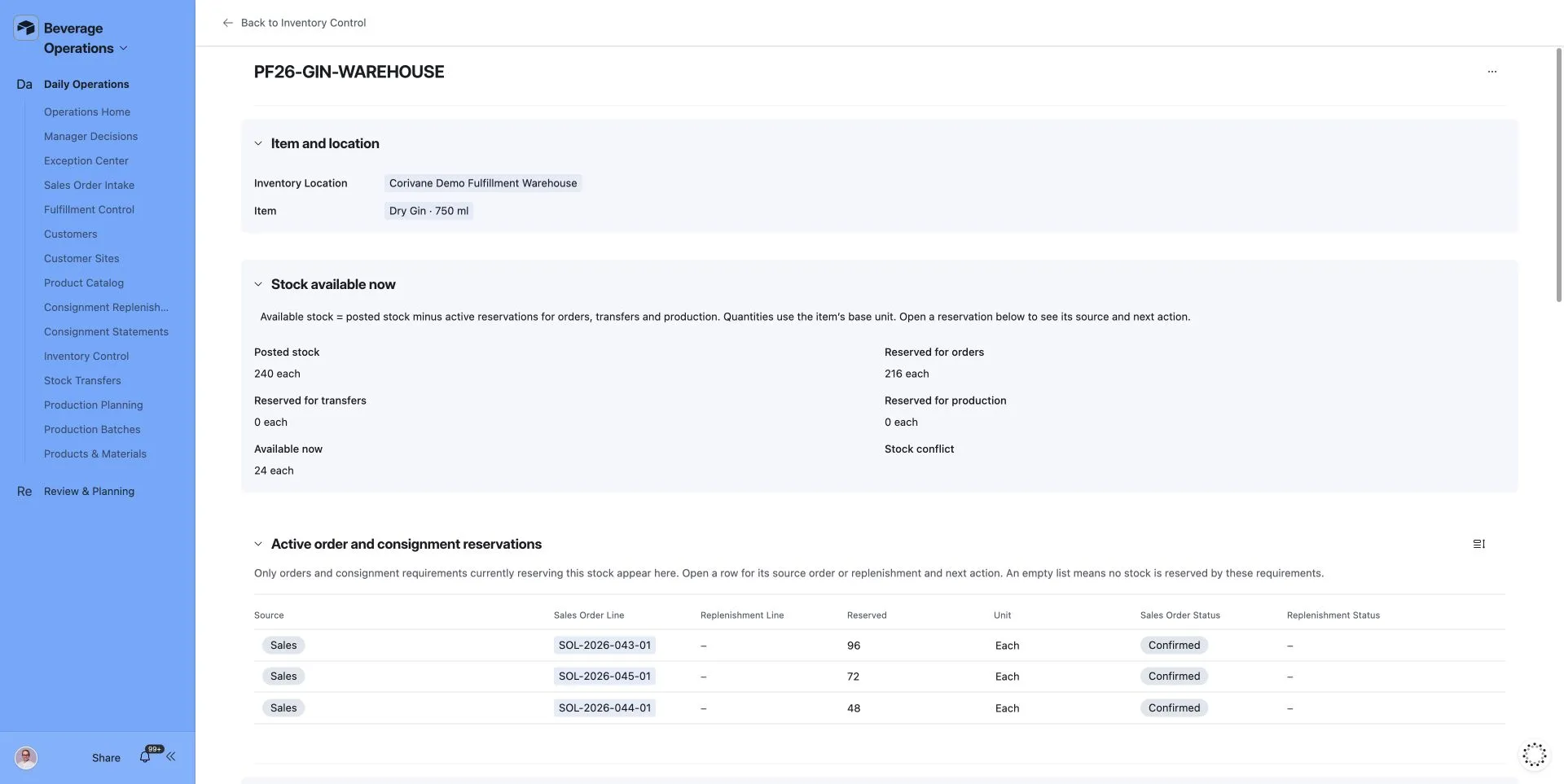The image size is (1564, 784).
Task: Open Customers in the sidebar
Action: pyautogui.click(x=70, y=234)
